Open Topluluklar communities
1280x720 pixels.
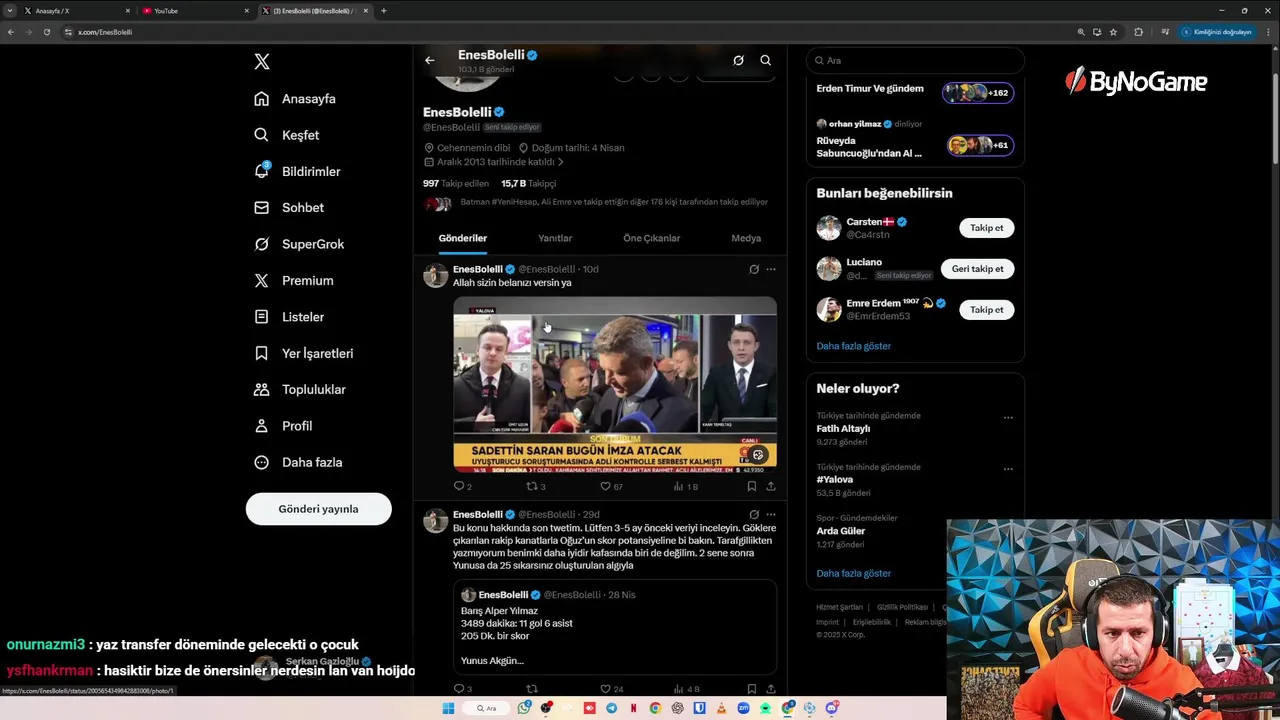click(x=300, y=390)
